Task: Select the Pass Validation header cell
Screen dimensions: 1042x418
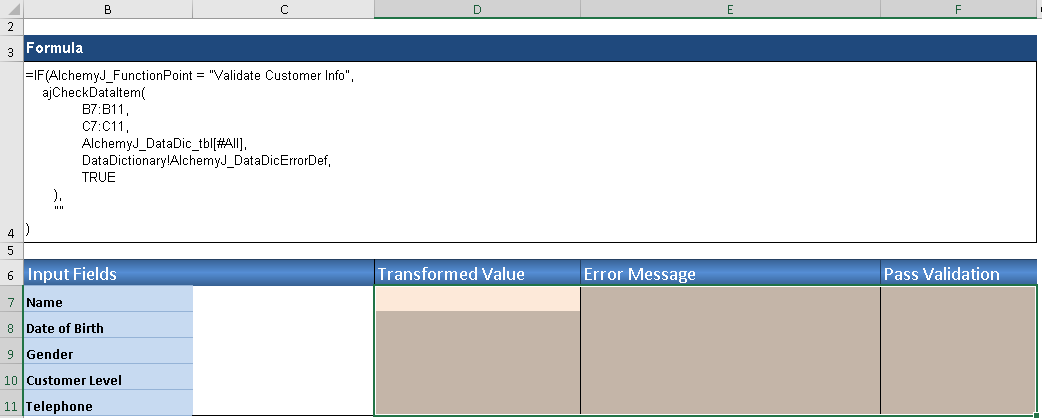Action: [x=958, y=274]
